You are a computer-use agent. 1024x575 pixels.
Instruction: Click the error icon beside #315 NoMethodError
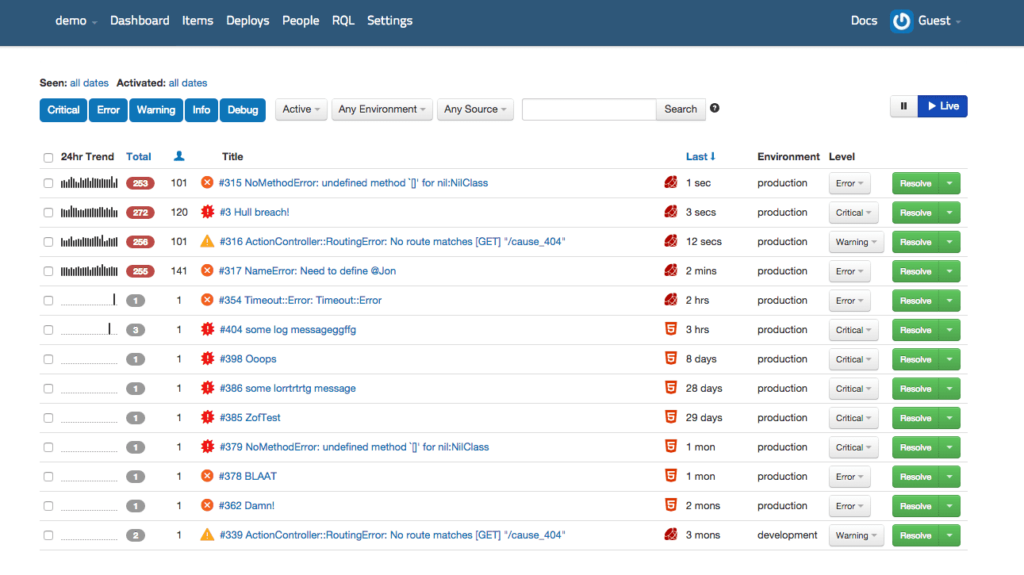(x=207, y=182)
